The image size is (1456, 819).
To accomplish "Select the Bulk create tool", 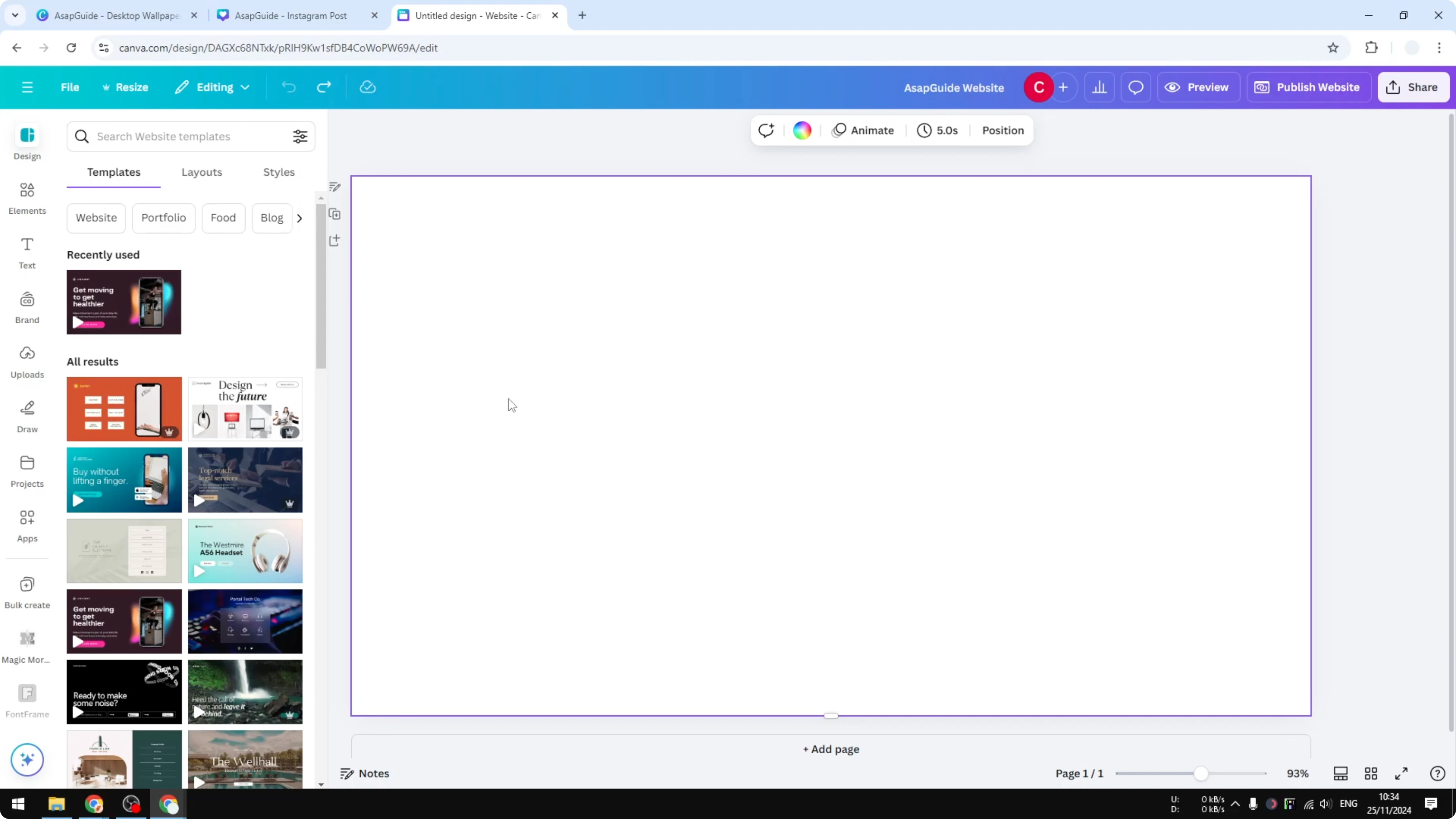I will tap(27, 591).
